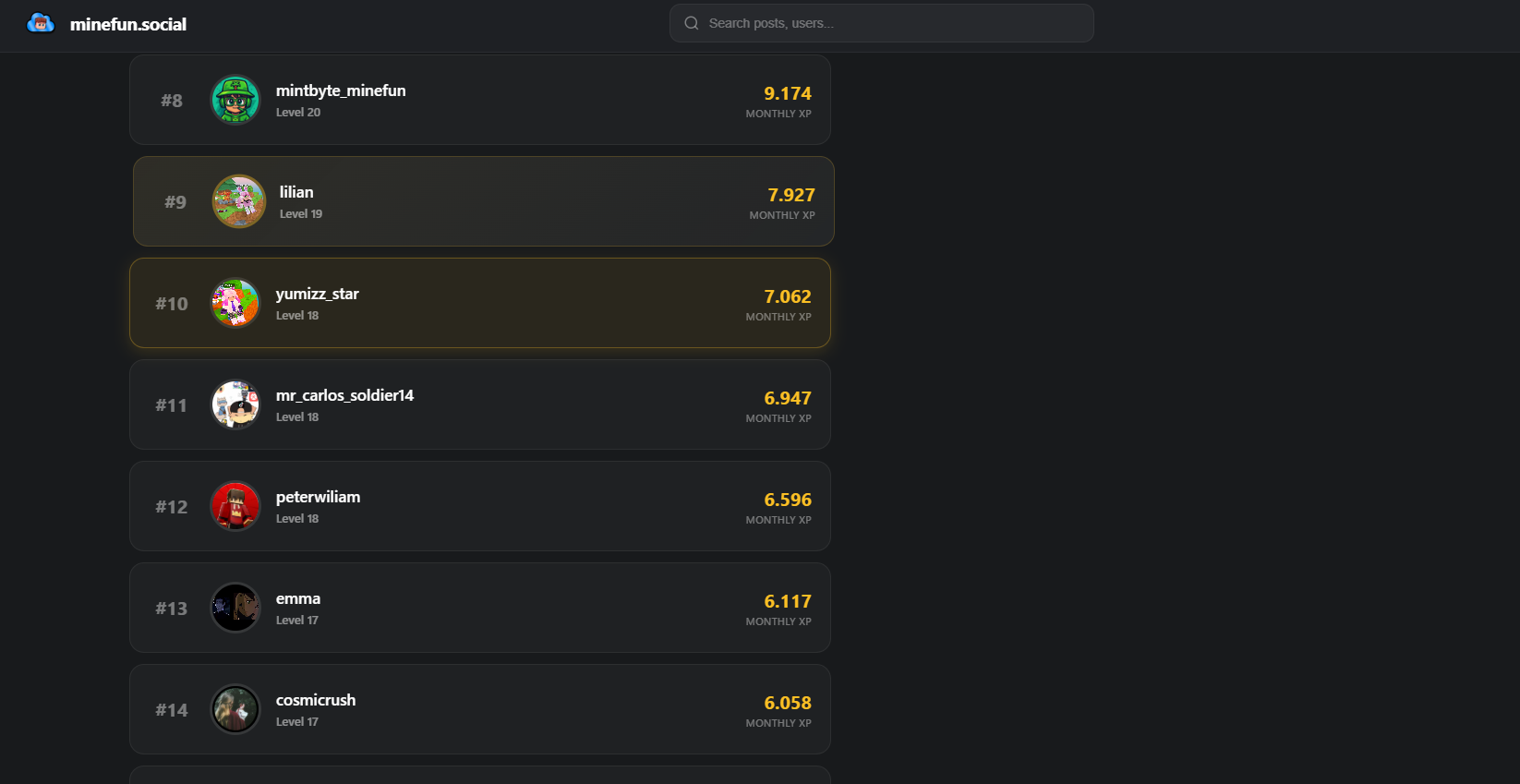Open peterwiliam's red avatar

pos(235,506)
